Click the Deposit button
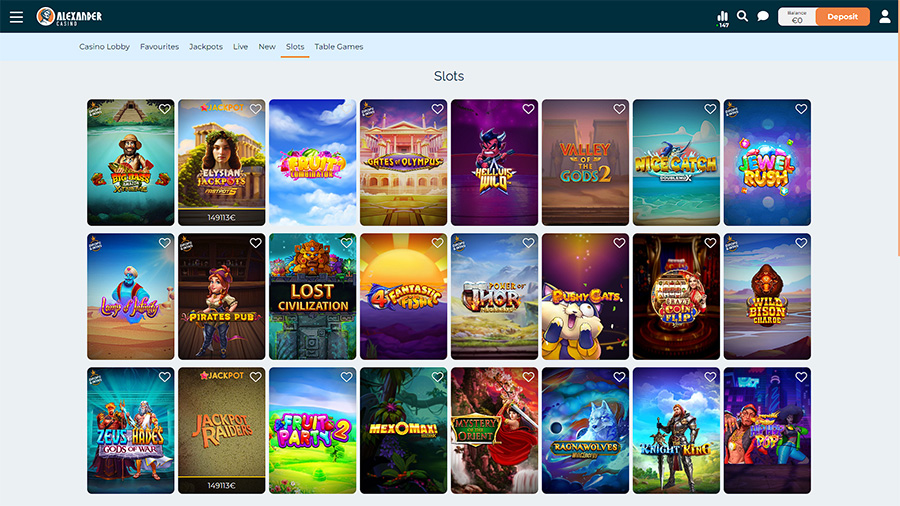This screenshot has height=506, width=900. click(842, 17)
